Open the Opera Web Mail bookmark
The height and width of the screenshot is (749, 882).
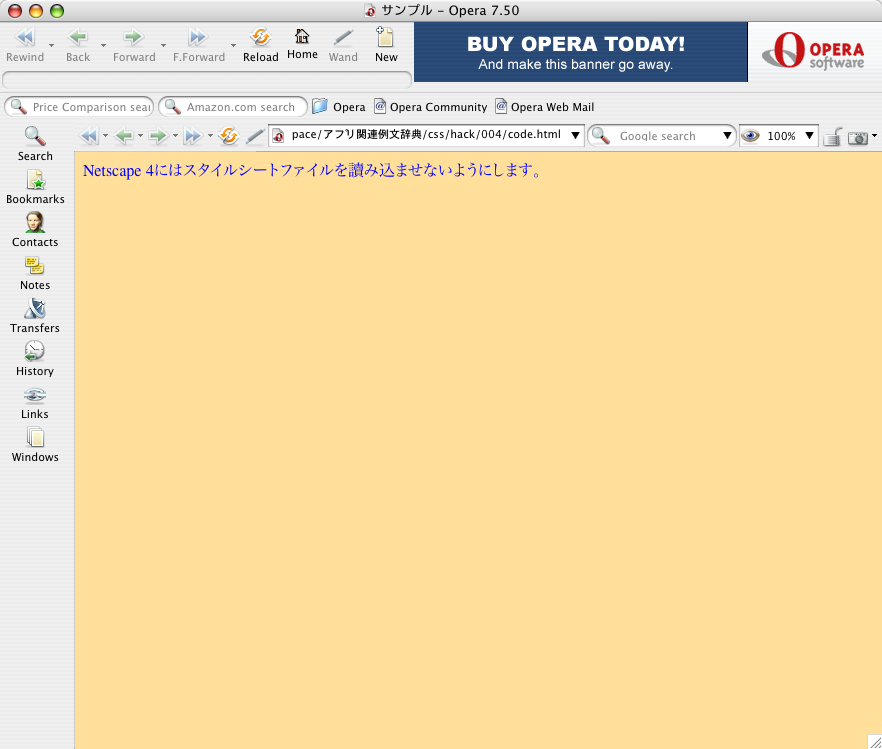tap(544, 107)
